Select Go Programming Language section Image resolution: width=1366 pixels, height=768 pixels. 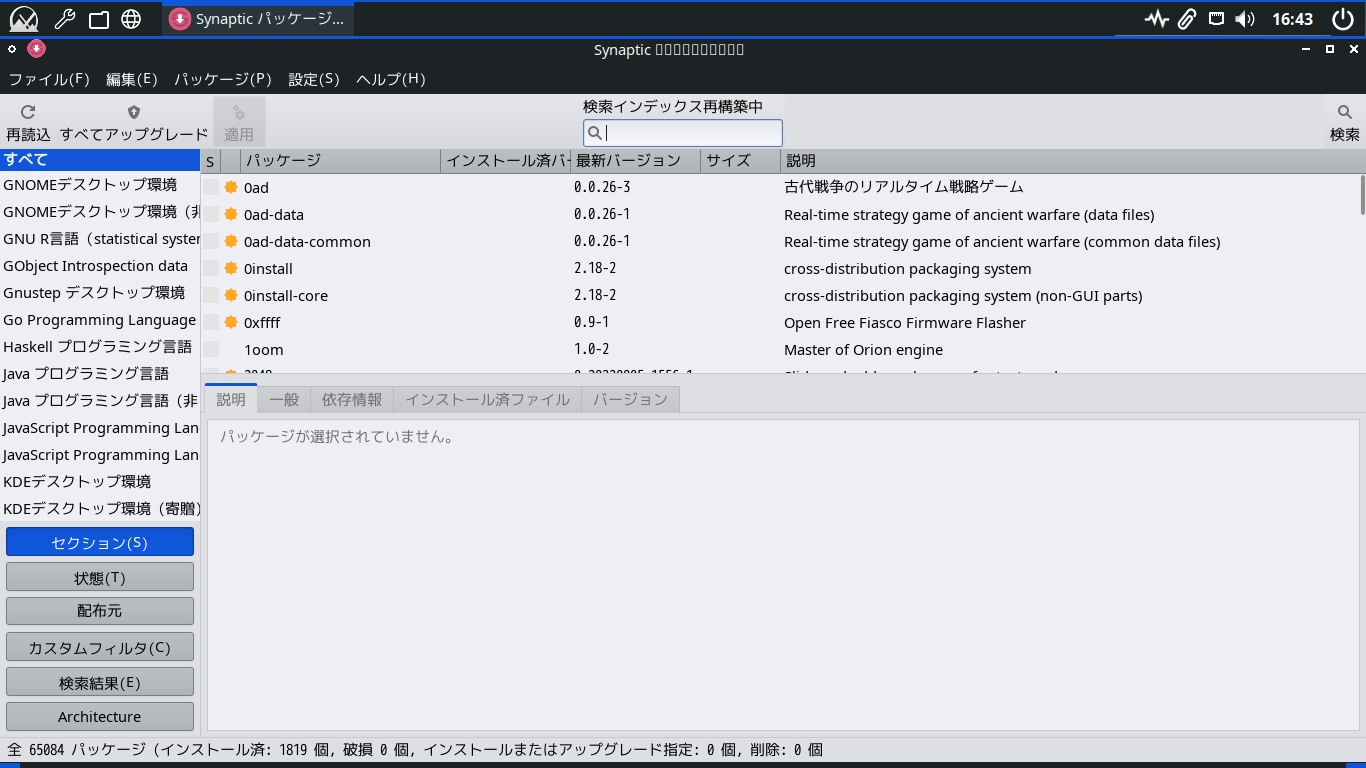pyautogui.click(x=100, y=320)
